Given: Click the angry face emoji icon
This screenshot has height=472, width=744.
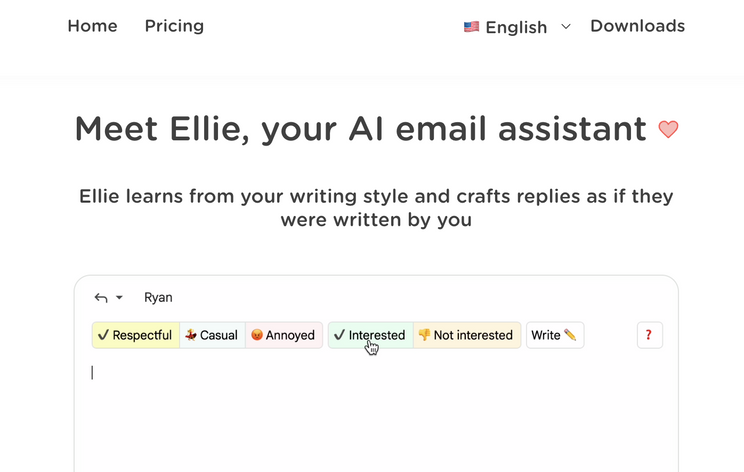Looking at the screenshot, I should [x=257, y=335].
